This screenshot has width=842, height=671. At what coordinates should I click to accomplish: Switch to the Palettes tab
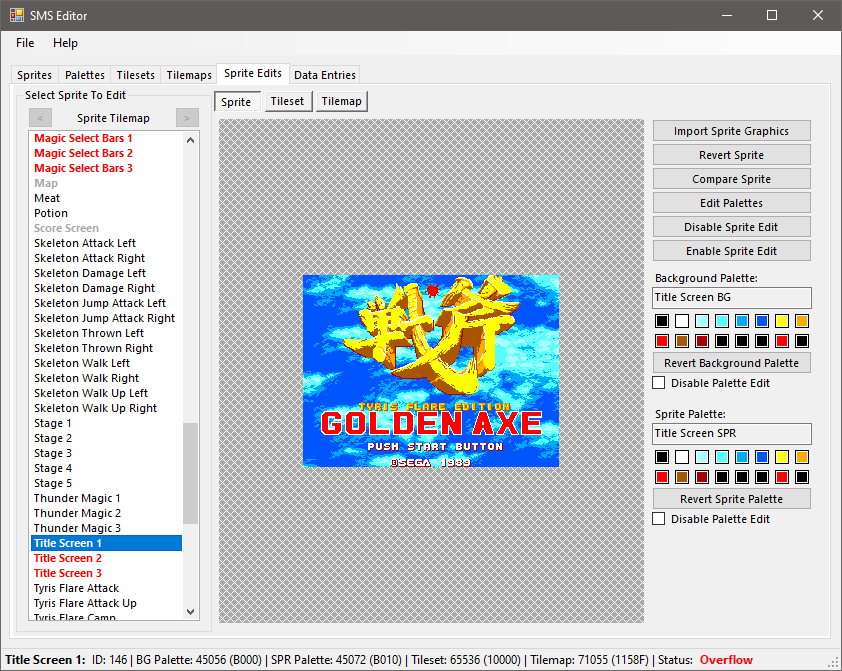pos(85,75)
